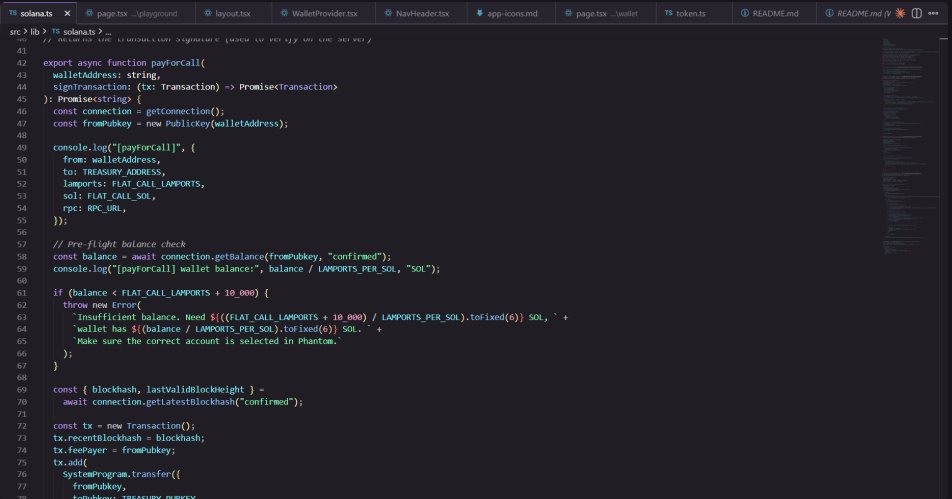
Task: Click TREASURY_ADDRESS on line 51
Action: (x=121, y=172)
